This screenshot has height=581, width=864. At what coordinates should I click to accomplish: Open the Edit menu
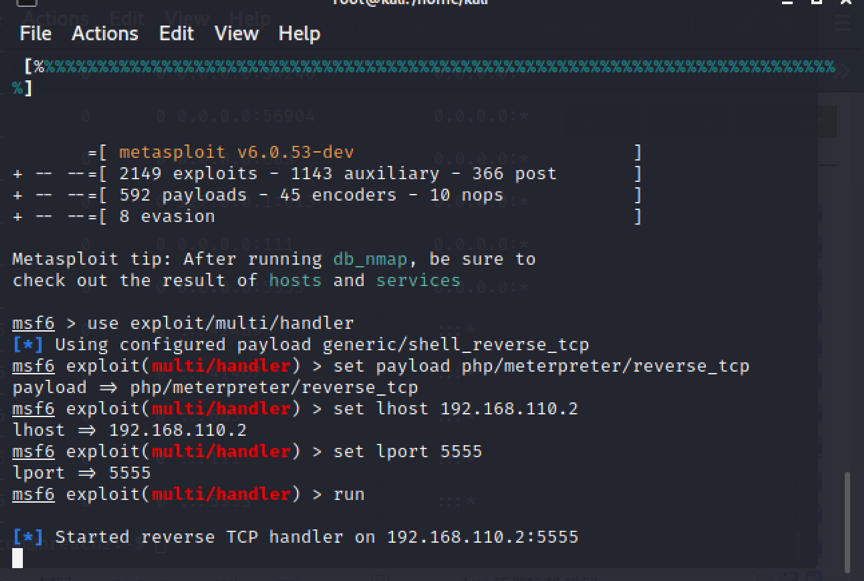[176, 34]
